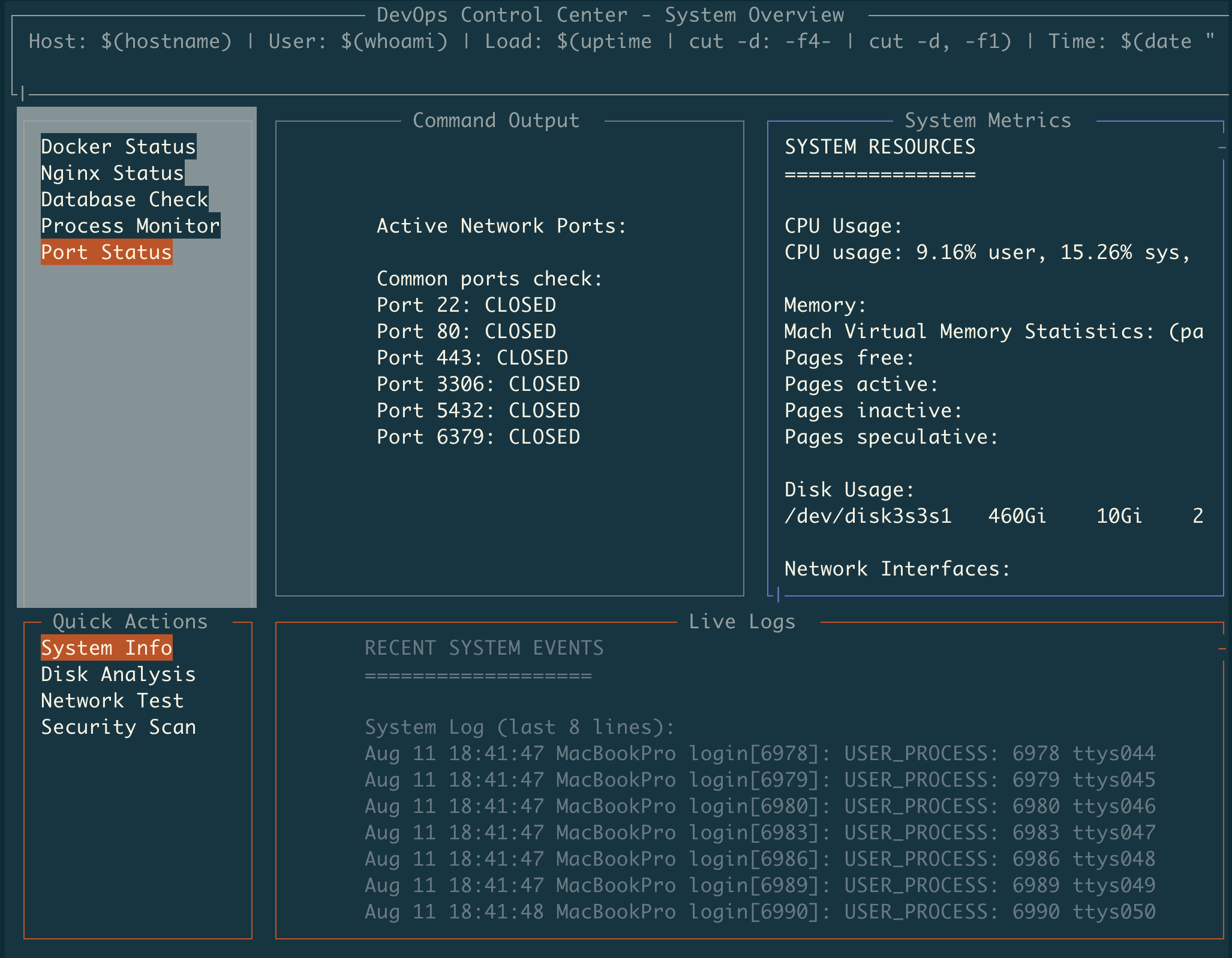The height and width of the screenshot is (958, 1232).
Task: Click the last login log entry ttys050
Action: (760, 911)
